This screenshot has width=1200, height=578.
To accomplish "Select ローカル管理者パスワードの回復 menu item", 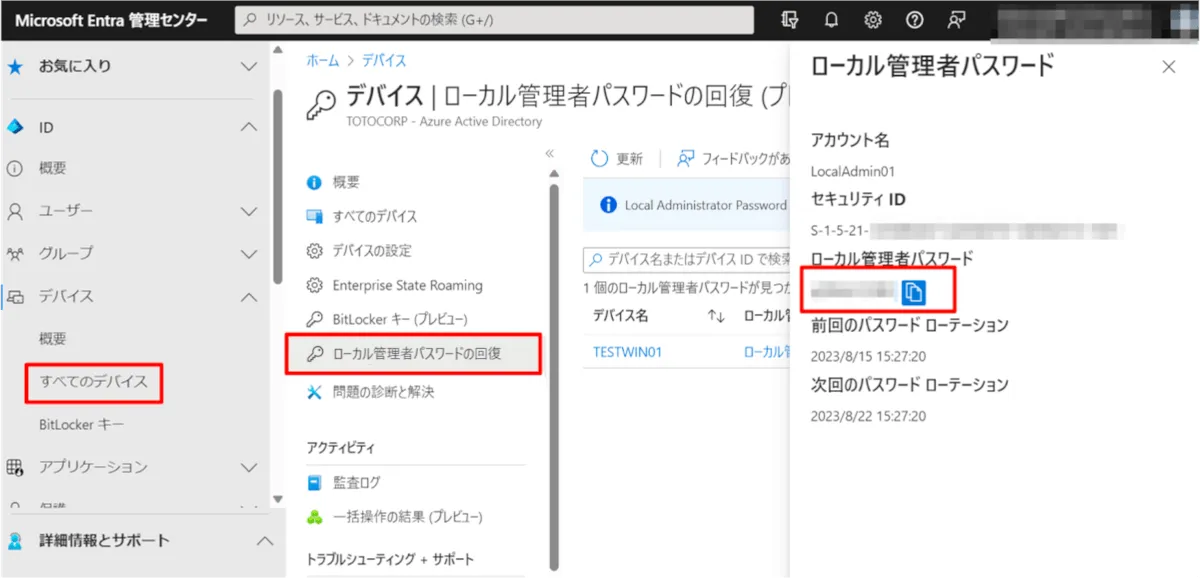I will click(x=417, y=354).
